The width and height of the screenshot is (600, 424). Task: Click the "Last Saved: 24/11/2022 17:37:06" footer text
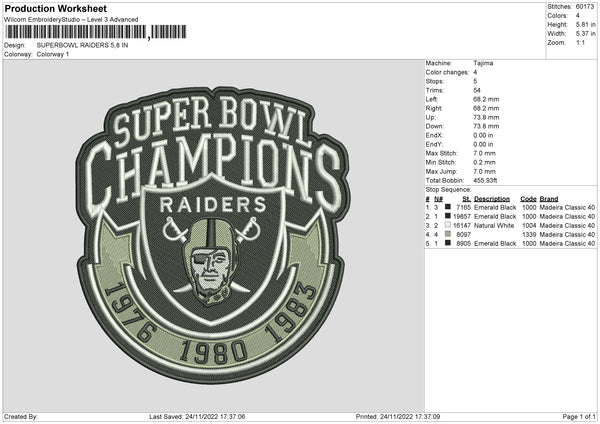coord(197,416)
